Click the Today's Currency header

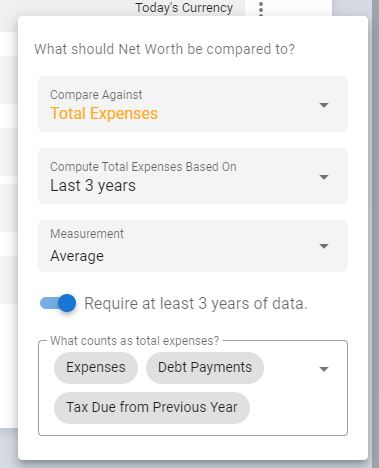(x=184, y=8)
